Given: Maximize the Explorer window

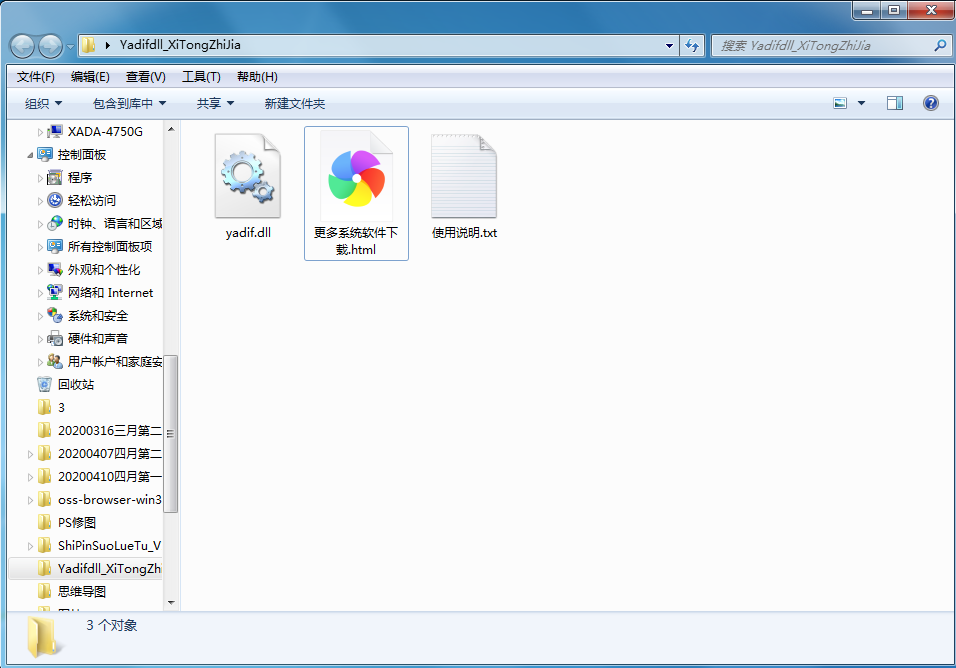Looking at the screenshot, I should coord(894,10).
